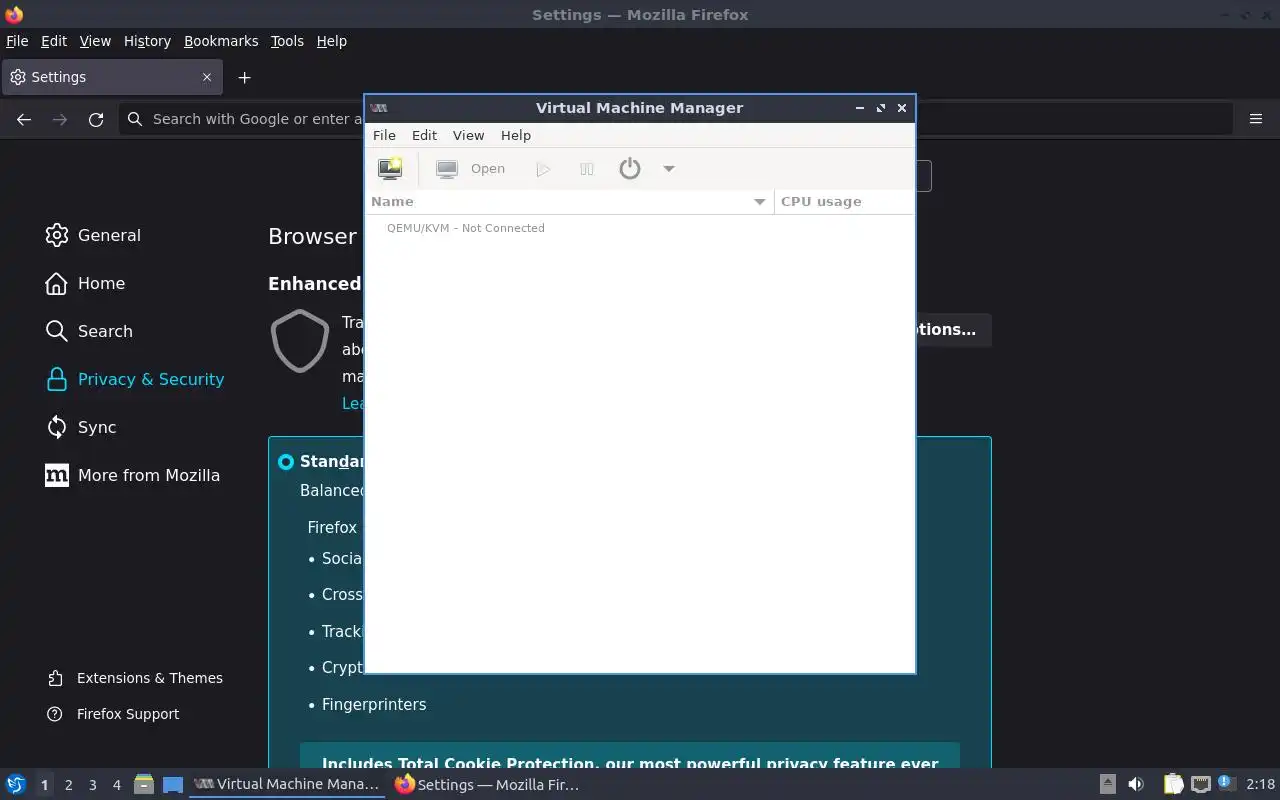Expand the shutdown options dropdown arrow
This screenshot has width=1280, height=800.
(x=669, y=169)
